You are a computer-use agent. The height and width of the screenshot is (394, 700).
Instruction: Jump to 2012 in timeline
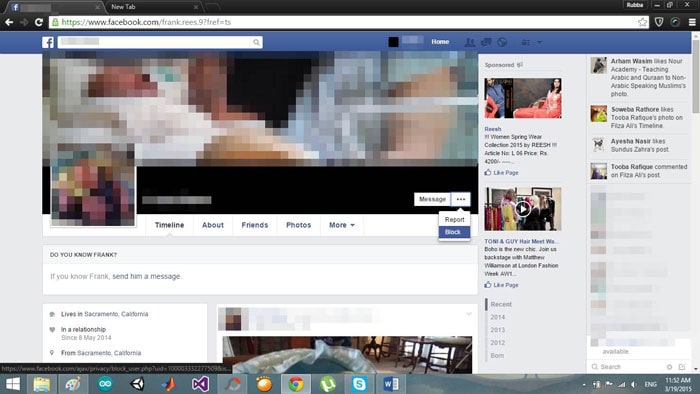[498, 343]
